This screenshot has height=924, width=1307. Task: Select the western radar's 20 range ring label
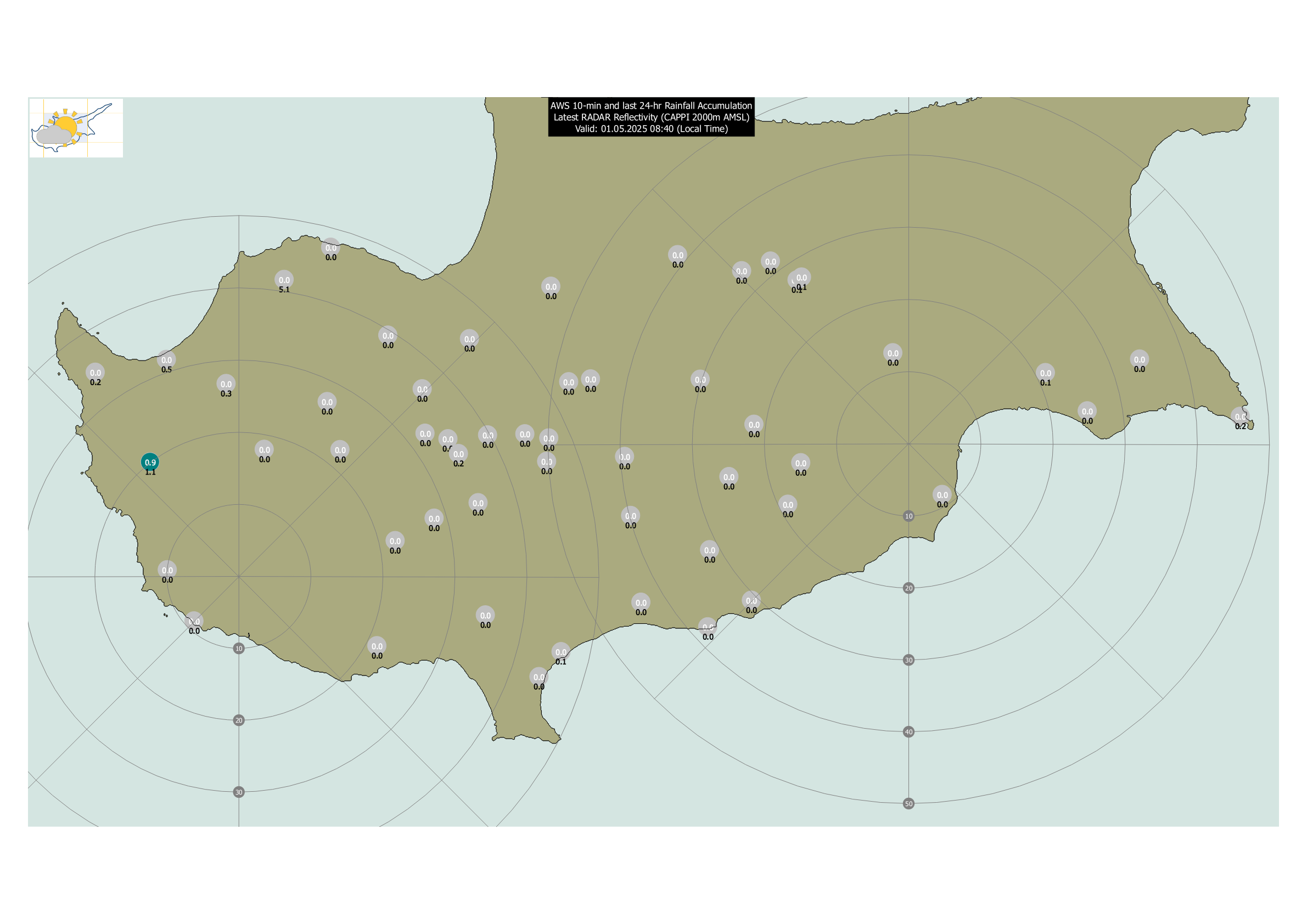[239, 720]
